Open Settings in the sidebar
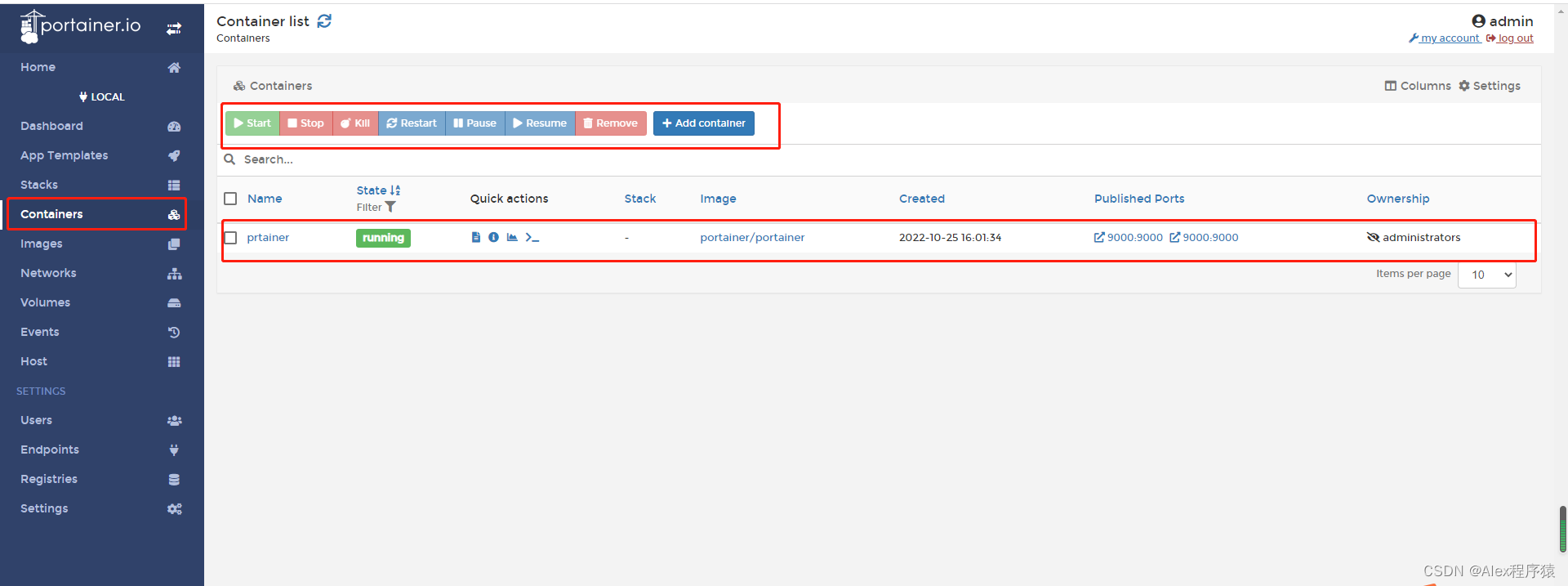 pos(101,508)
